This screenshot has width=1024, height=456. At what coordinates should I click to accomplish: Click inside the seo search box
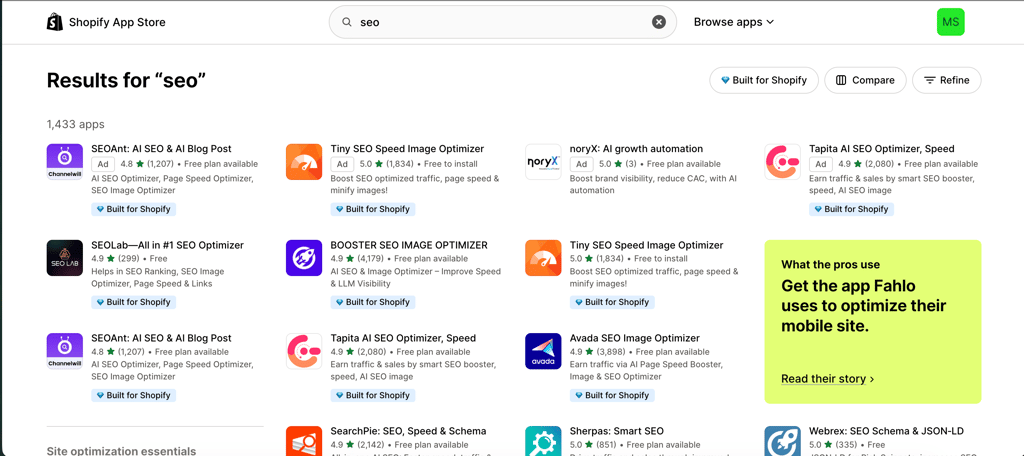(502, 22)
